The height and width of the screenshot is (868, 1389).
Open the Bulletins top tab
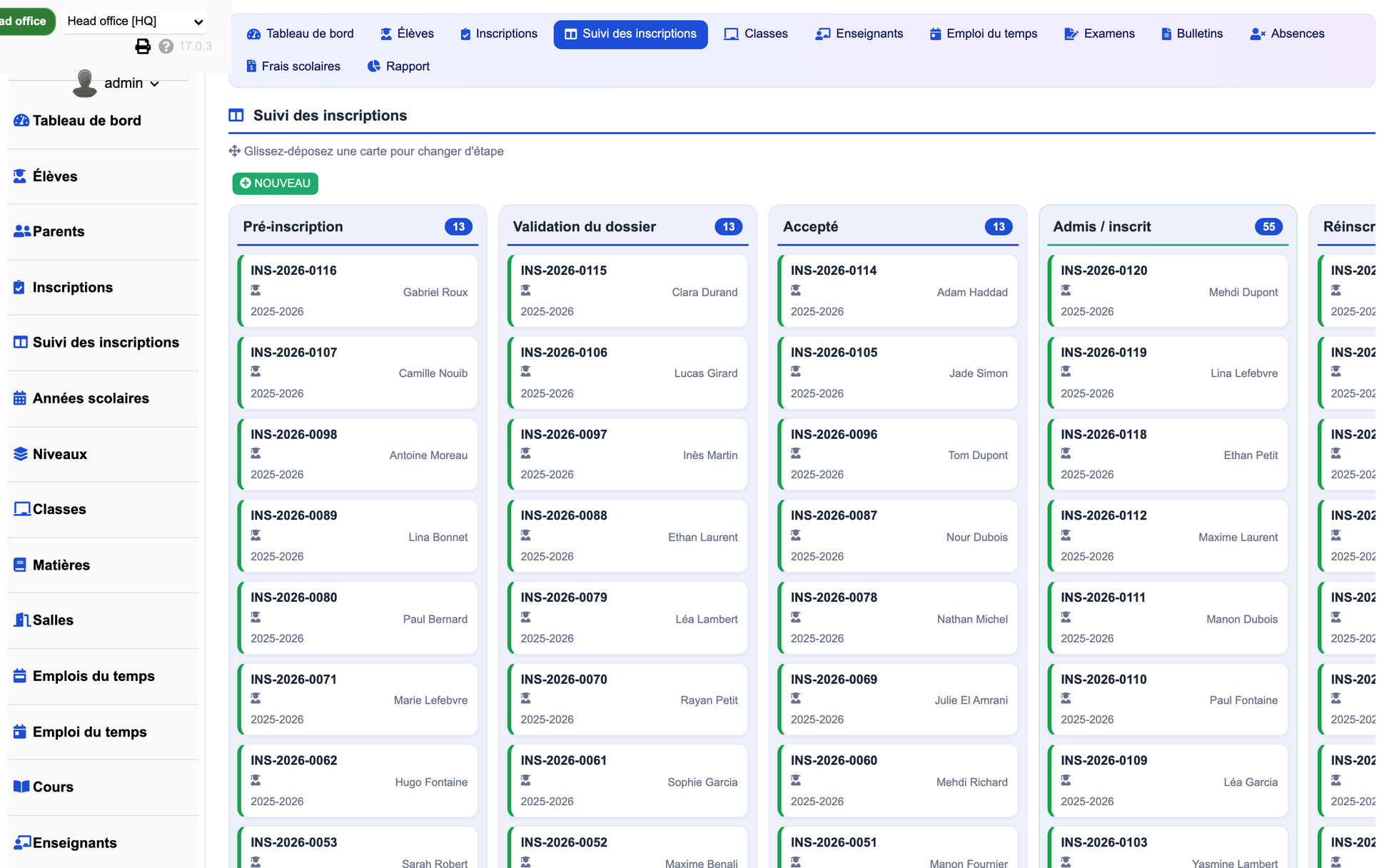coord(1192,34)
